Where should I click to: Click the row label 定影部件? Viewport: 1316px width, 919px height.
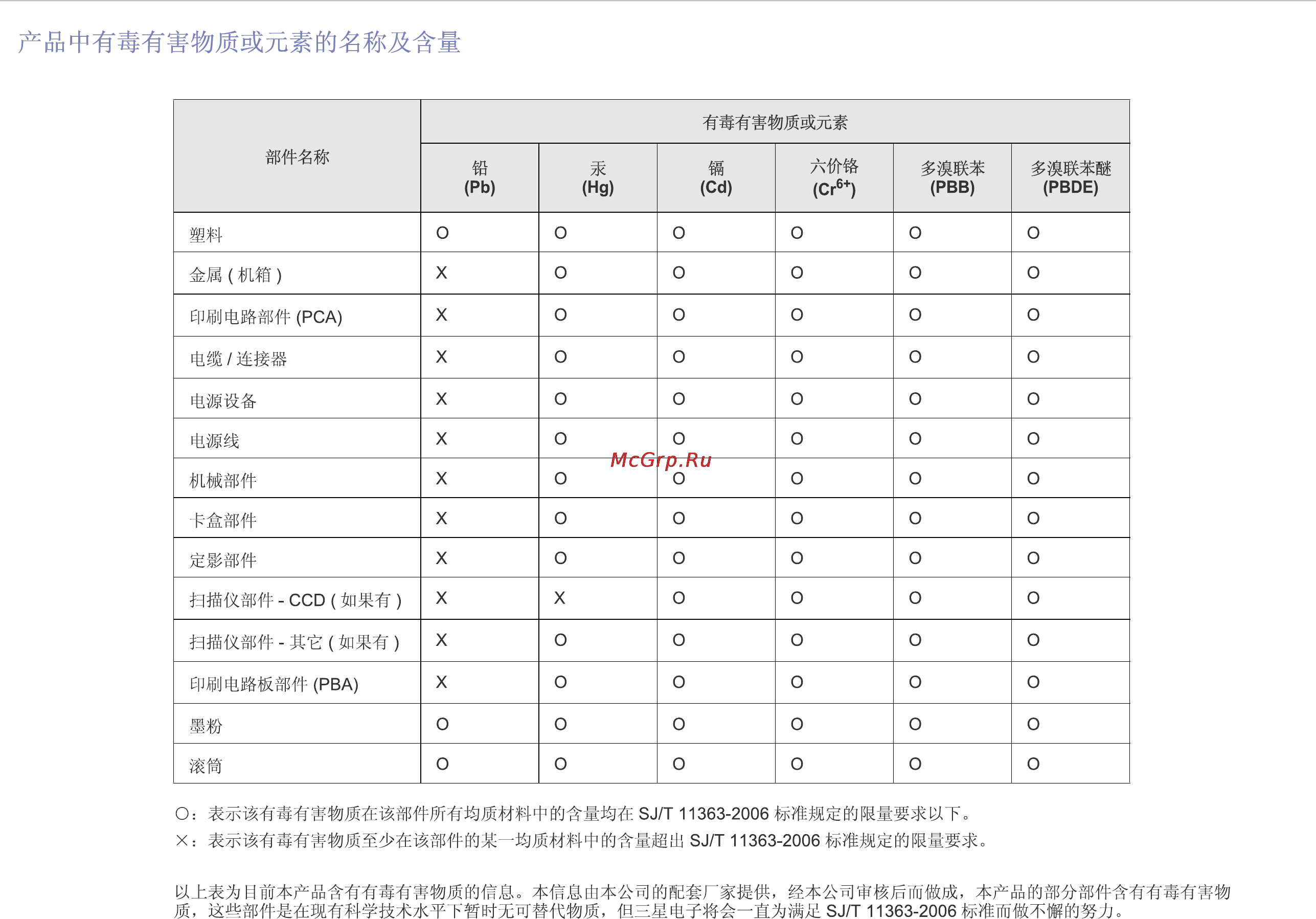point(222,560)
